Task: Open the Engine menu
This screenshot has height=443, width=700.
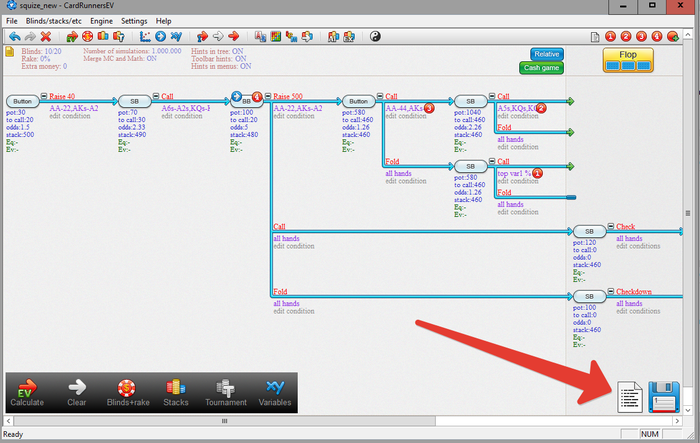Action: pyautogui.click(x=101, y=21)
